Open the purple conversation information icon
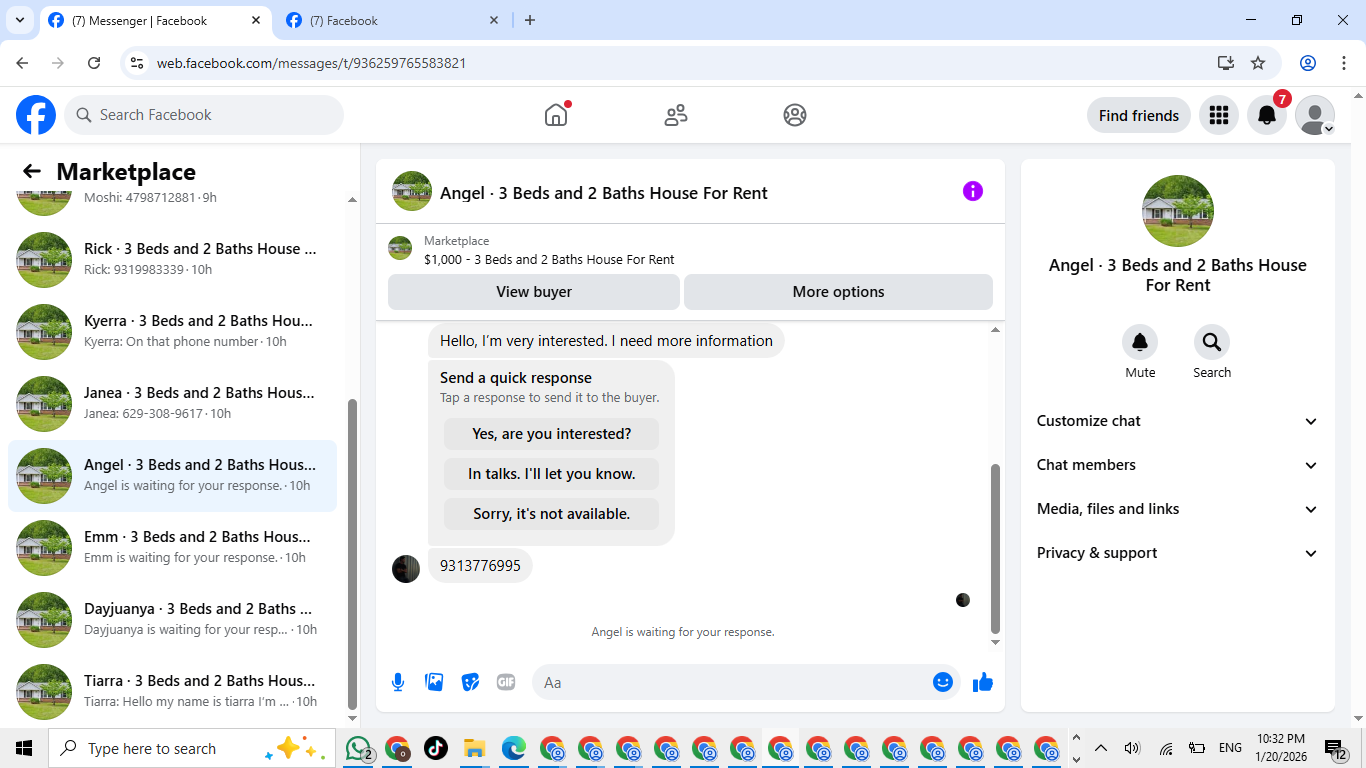 click(x=973, y=191)
